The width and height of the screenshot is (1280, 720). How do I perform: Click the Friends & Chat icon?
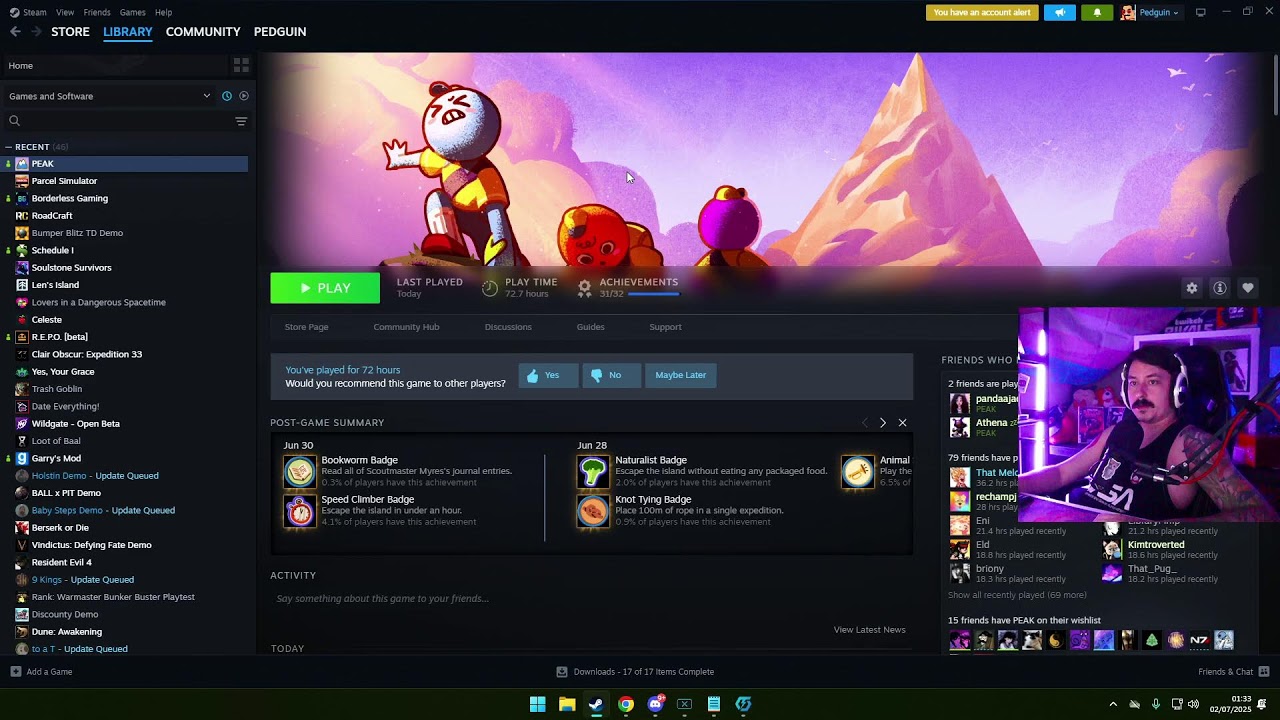coord(1264,672)
